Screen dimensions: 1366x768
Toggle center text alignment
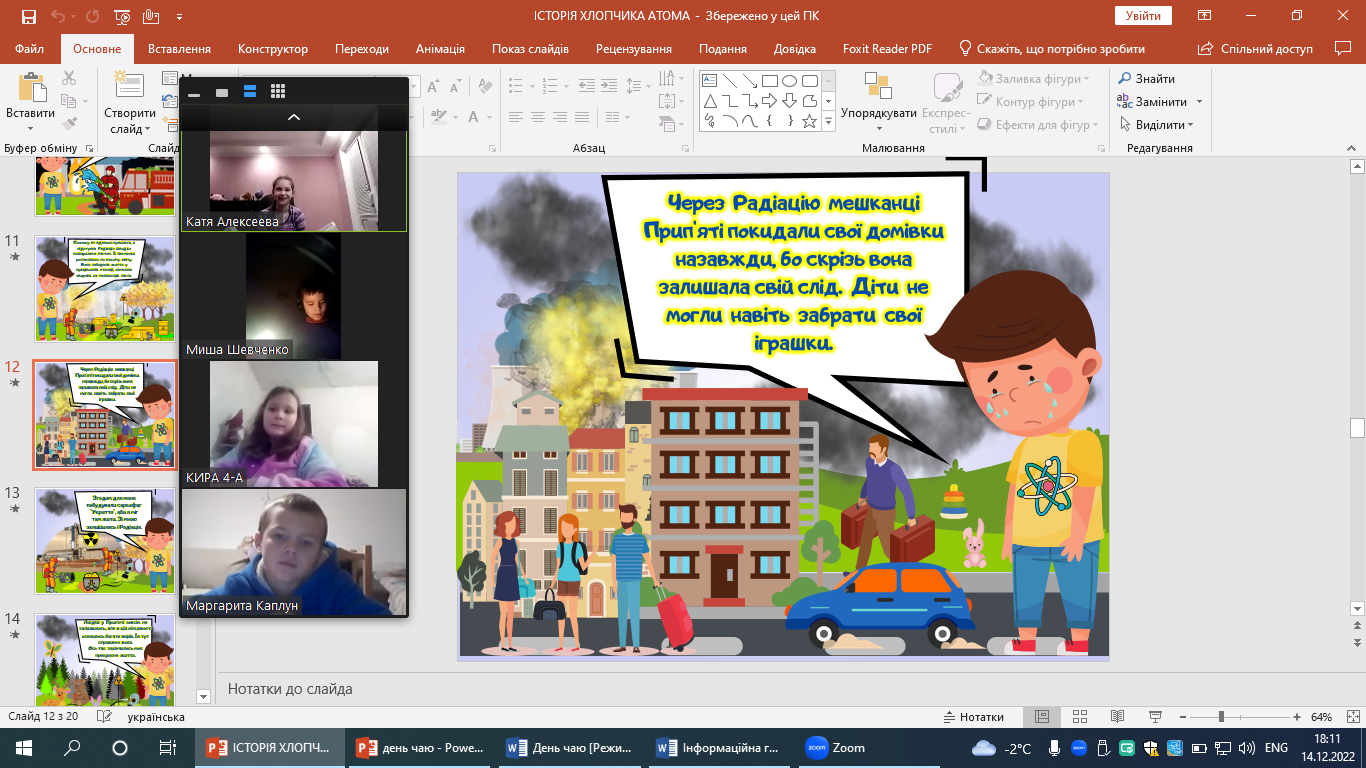[540, 118]
